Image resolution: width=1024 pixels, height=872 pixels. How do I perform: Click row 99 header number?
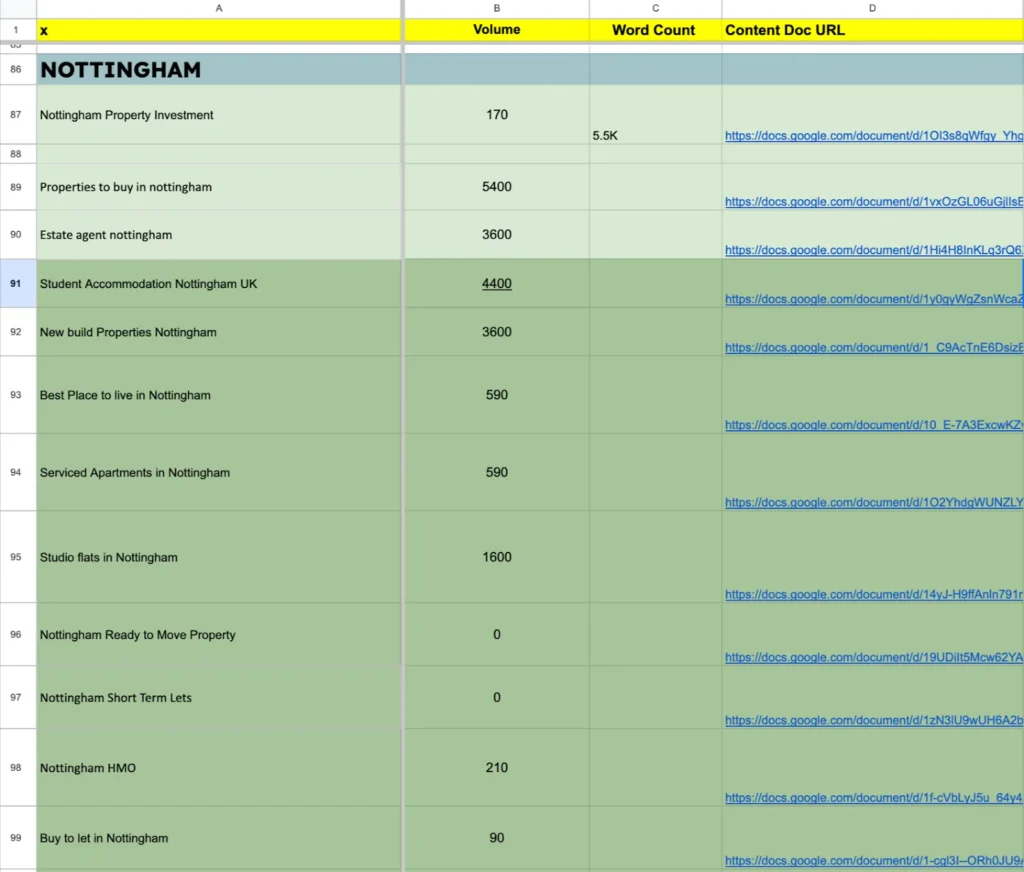point(16,838)
